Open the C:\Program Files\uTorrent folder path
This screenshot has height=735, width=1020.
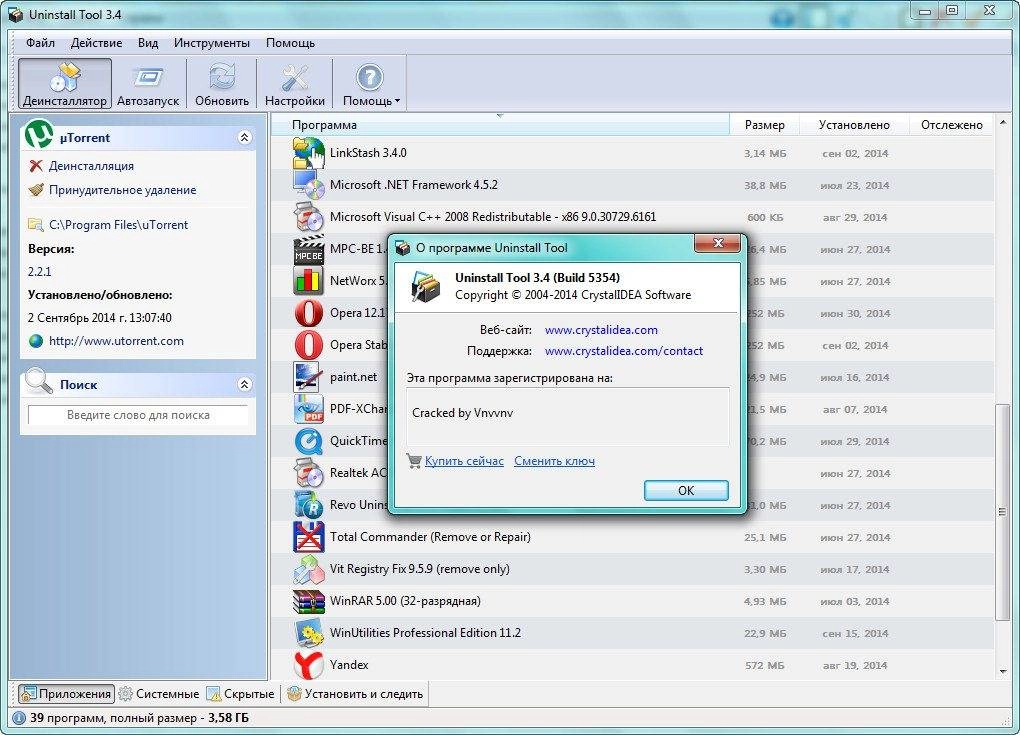[x=118, y=224]
